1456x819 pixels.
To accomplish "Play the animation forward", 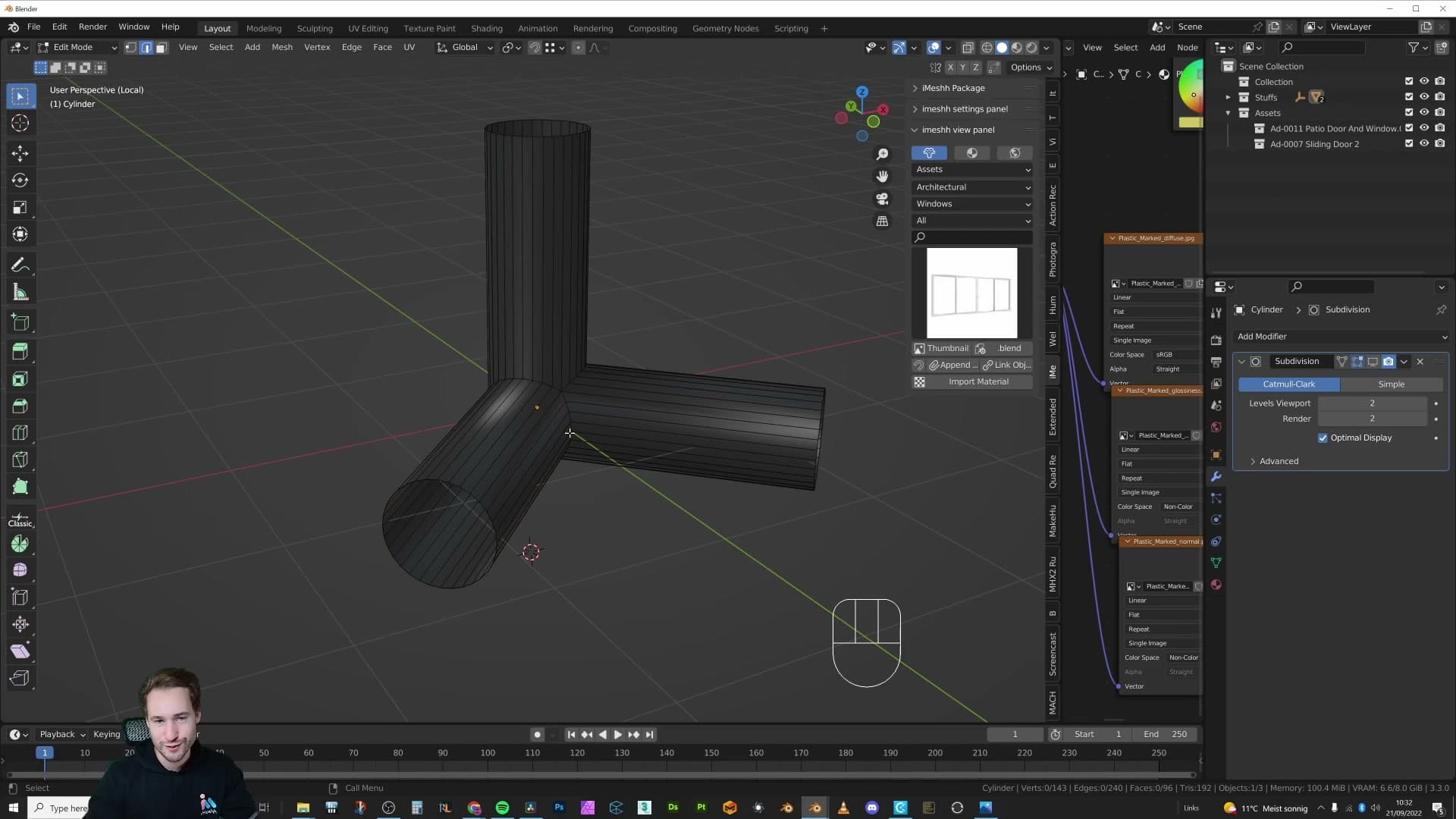I will [617, 735].
